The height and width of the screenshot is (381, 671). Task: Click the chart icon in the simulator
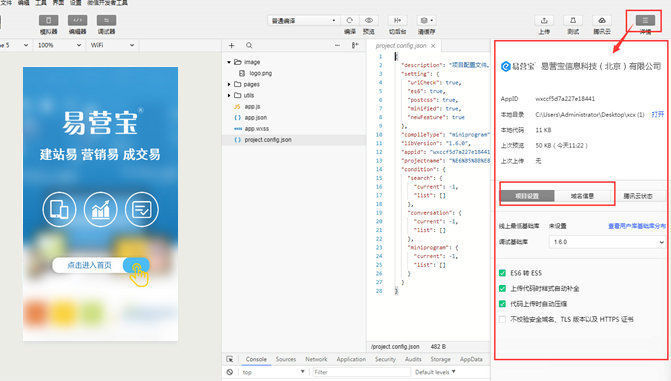pyautogui.click(x=101, y=209)
